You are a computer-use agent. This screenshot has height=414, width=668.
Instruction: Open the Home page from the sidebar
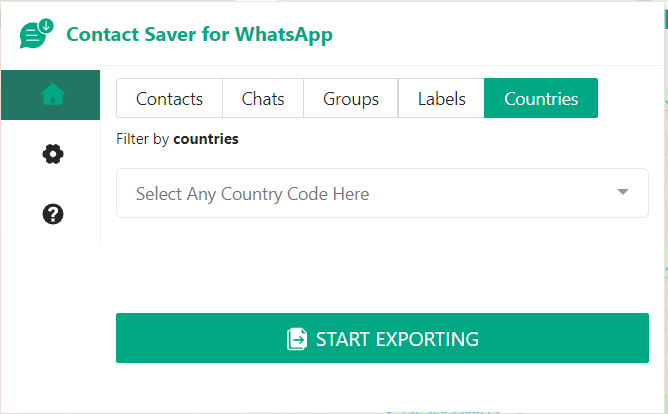pos(52,95)
